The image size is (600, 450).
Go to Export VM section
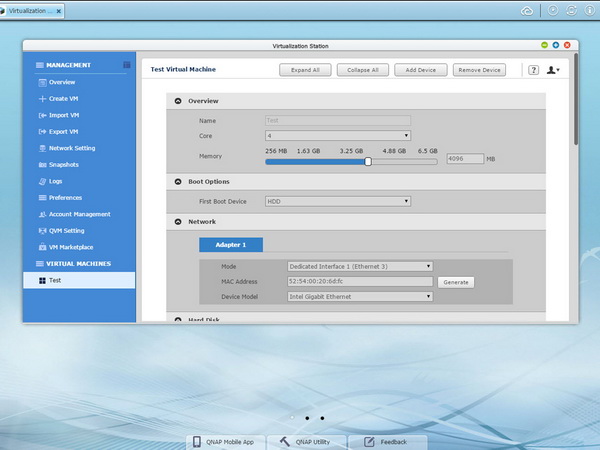[x=63, y=132]
